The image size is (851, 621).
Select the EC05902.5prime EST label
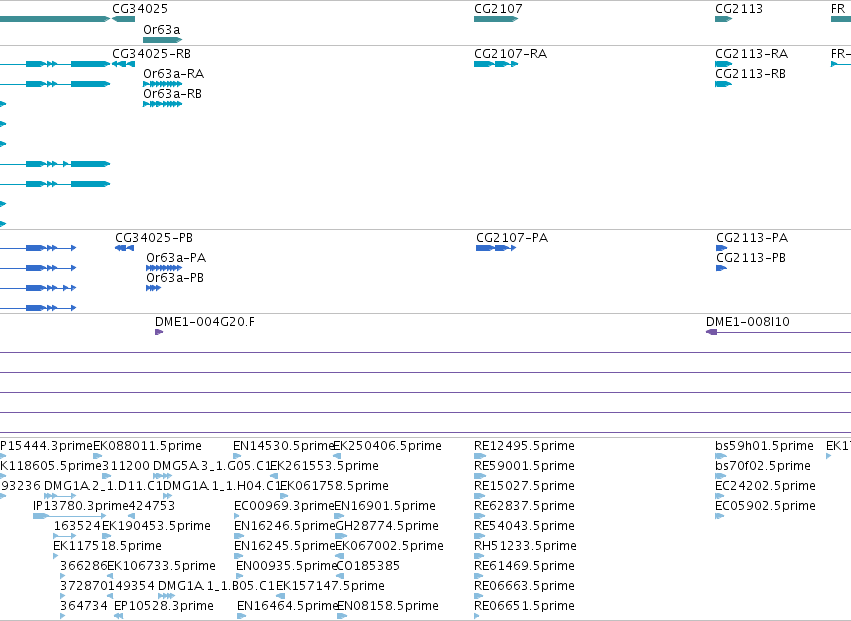click(x=765, y=506)
